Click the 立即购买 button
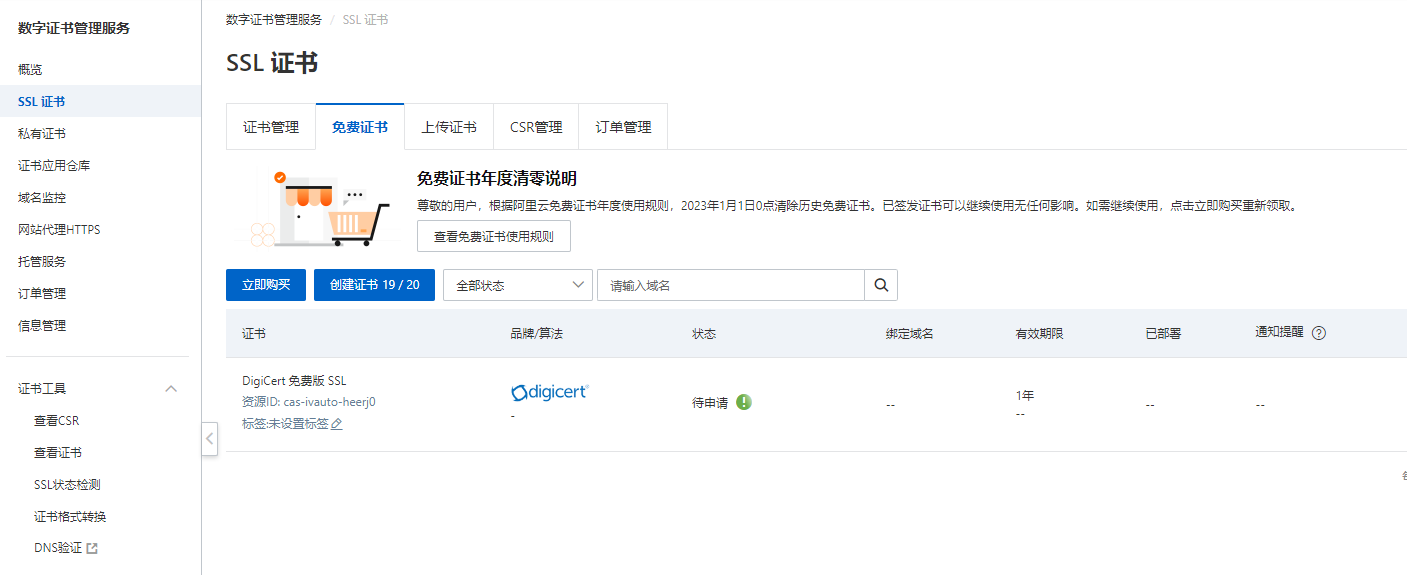 point(266,285)
